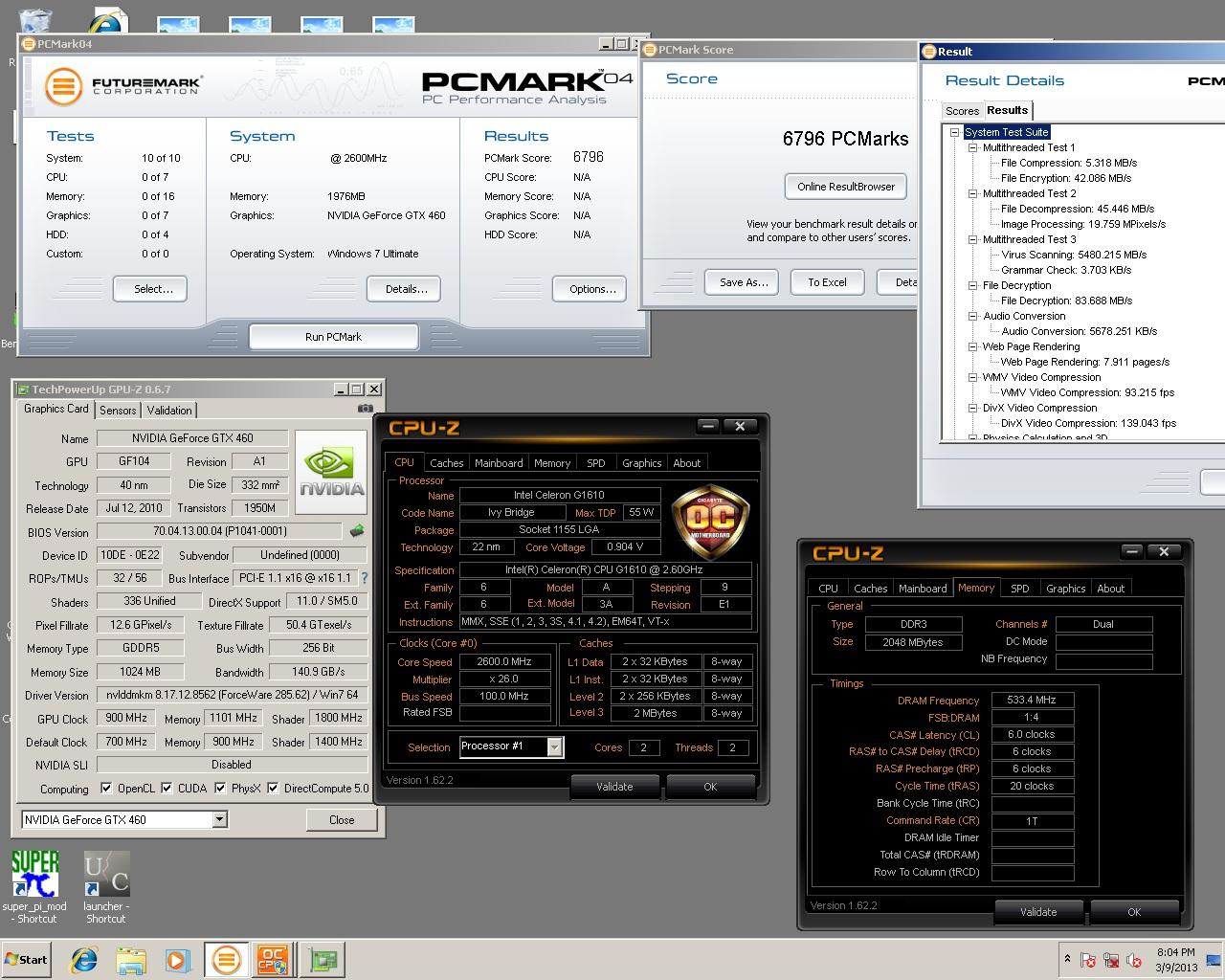Open Internet Explorer from the taskbar
Image resolution: width=1225 pixels, height=980 pixels.
click(84, 960)
